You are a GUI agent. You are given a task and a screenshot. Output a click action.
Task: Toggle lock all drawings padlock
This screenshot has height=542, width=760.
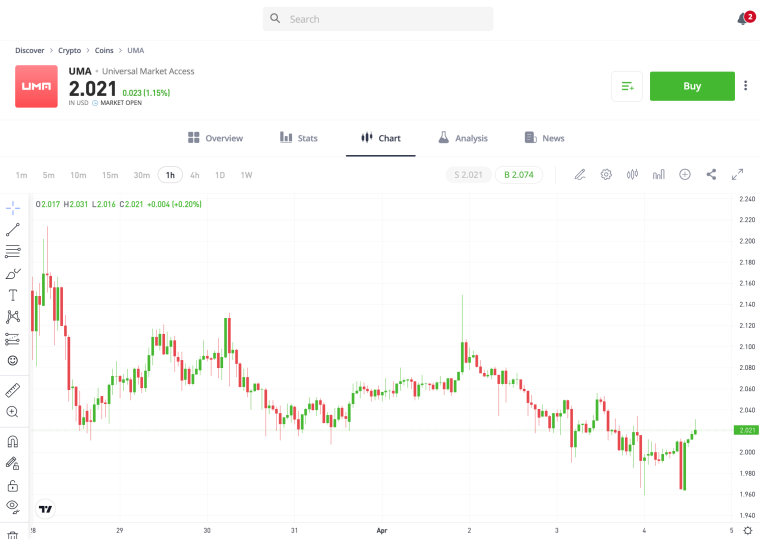13,485
